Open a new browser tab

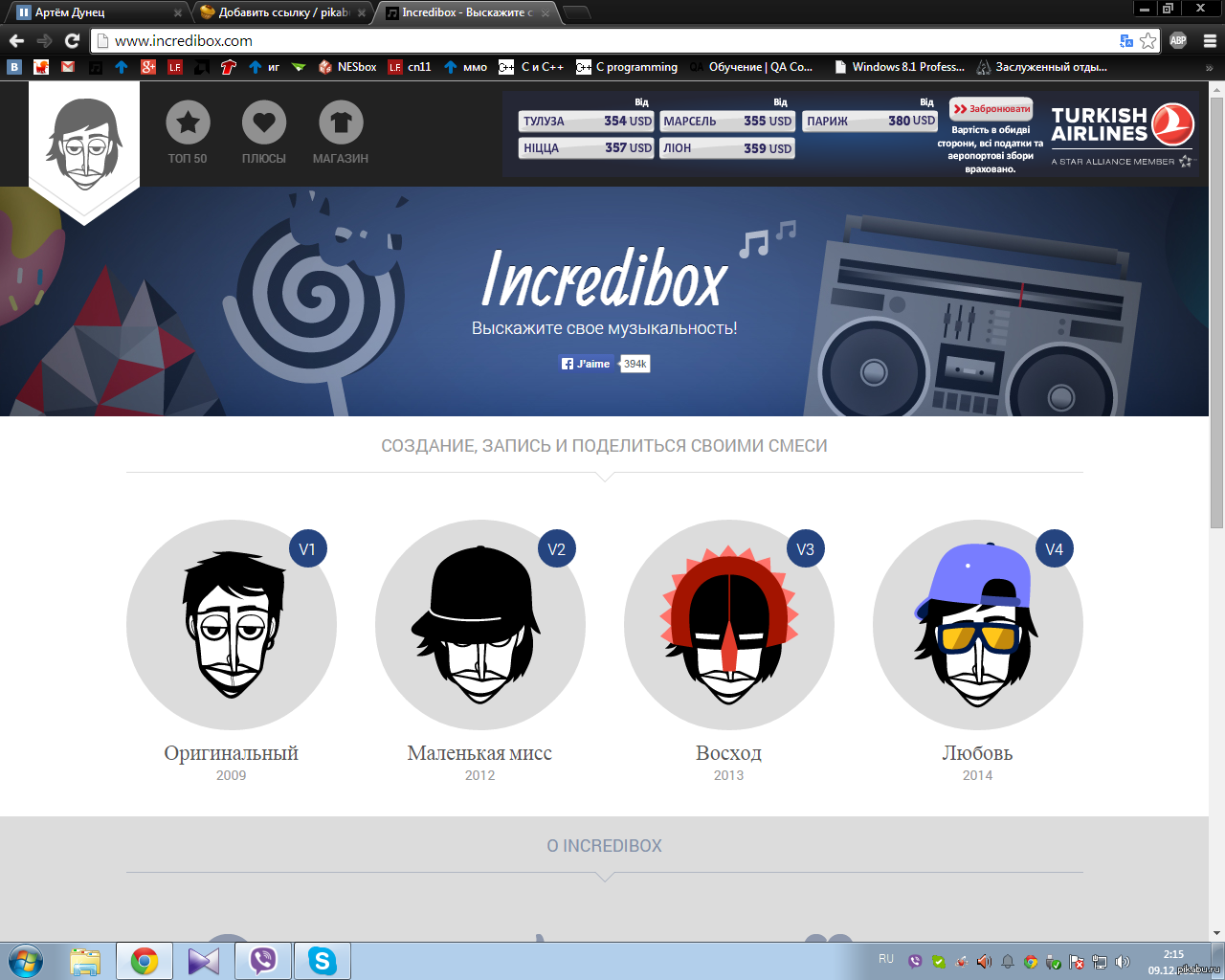tap(576, 13)
